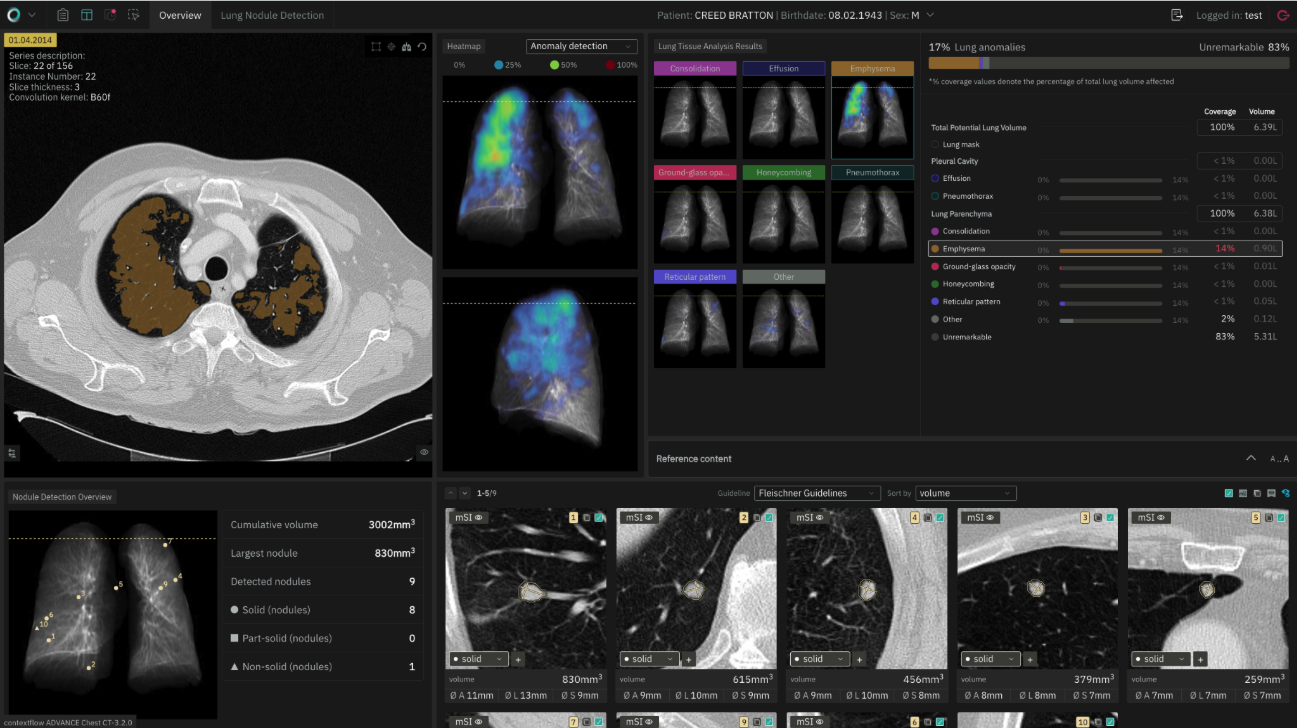1297x728 pixels.
Task: Open the Fleischner Guidelines dropdown
Action: point(817,493)
